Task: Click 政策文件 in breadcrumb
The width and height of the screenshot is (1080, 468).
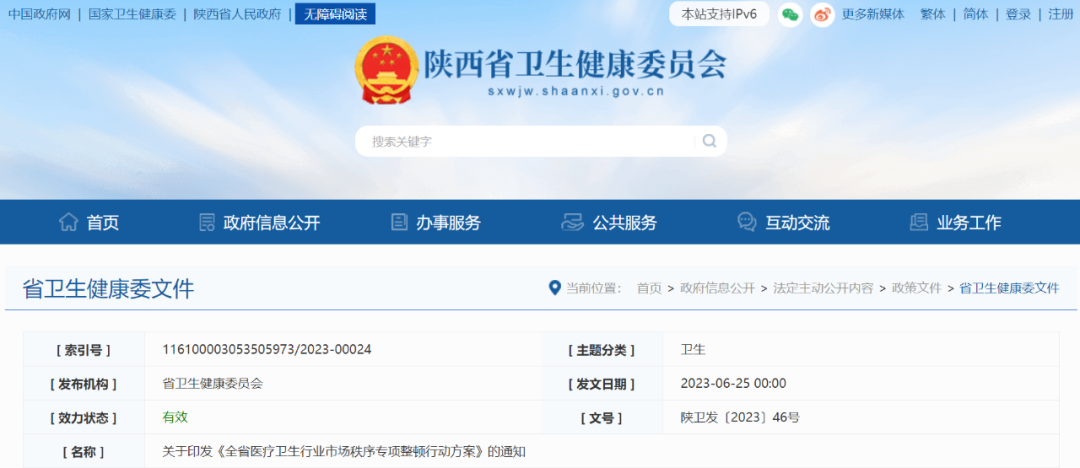Action: click(916, 288)
